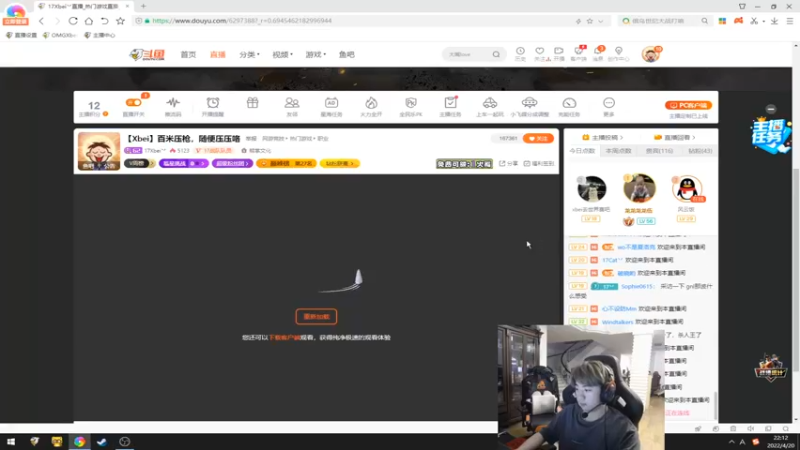The height and width of the screenshot is (450, 800).
Task: Click the car icon in the streamer toolbar
Action: click(x=490, y=103)
